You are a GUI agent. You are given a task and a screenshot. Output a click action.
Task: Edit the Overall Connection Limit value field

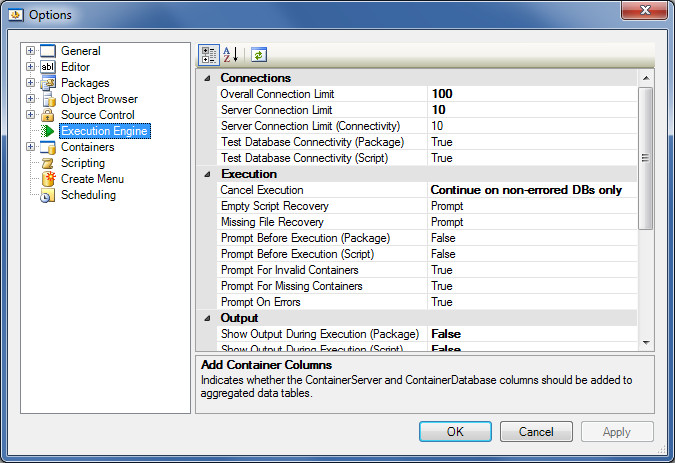(530, 94)
